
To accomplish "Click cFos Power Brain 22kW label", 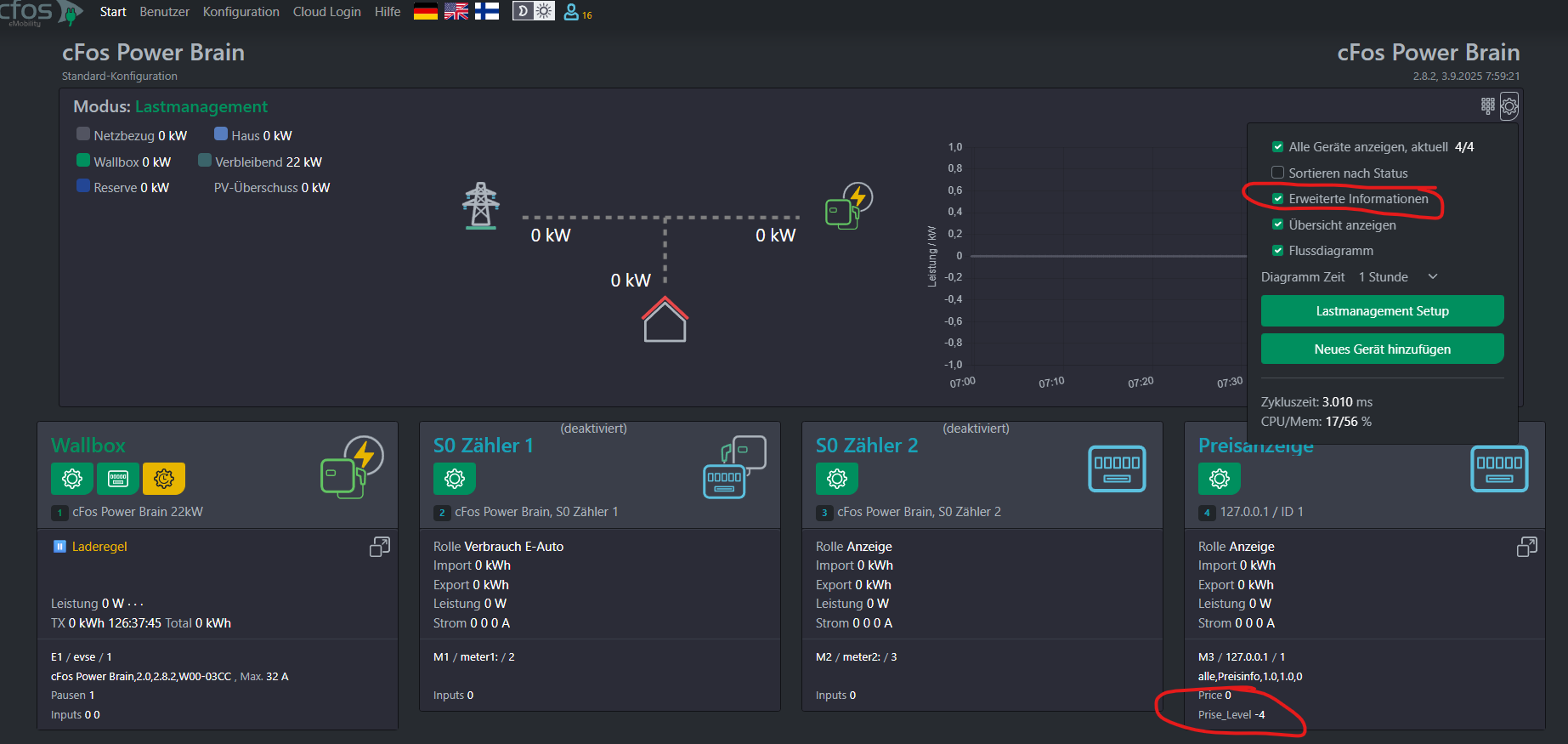I will pos(138,512).
